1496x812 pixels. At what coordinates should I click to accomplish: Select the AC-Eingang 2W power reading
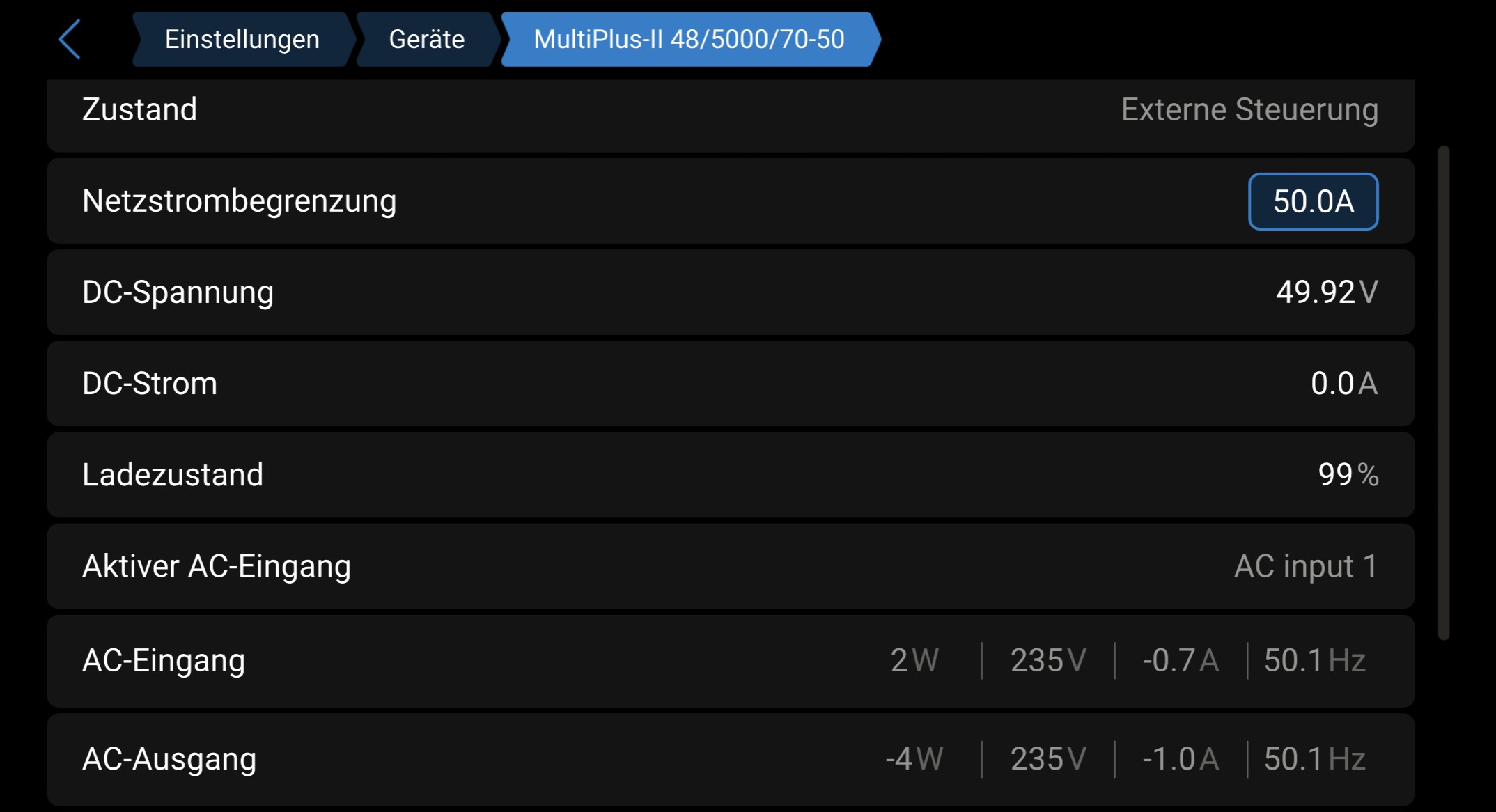914,661
